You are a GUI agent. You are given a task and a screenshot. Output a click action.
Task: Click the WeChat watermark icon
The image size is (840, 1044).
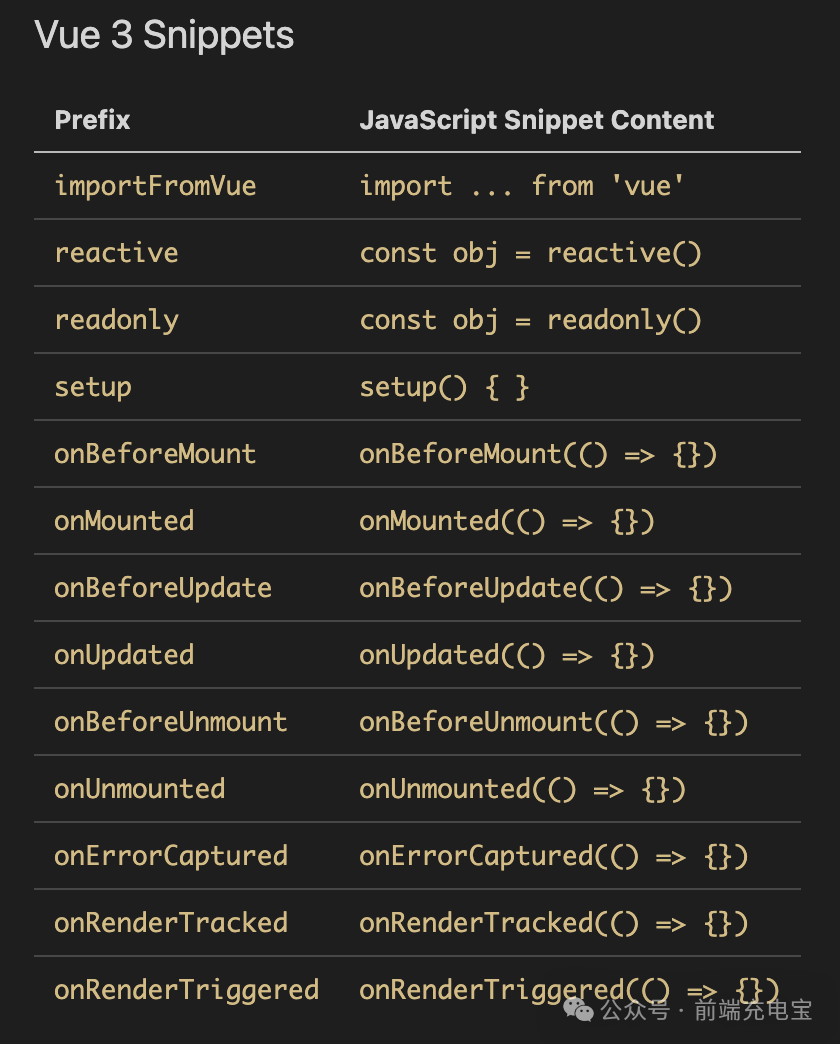(578, 1011)
